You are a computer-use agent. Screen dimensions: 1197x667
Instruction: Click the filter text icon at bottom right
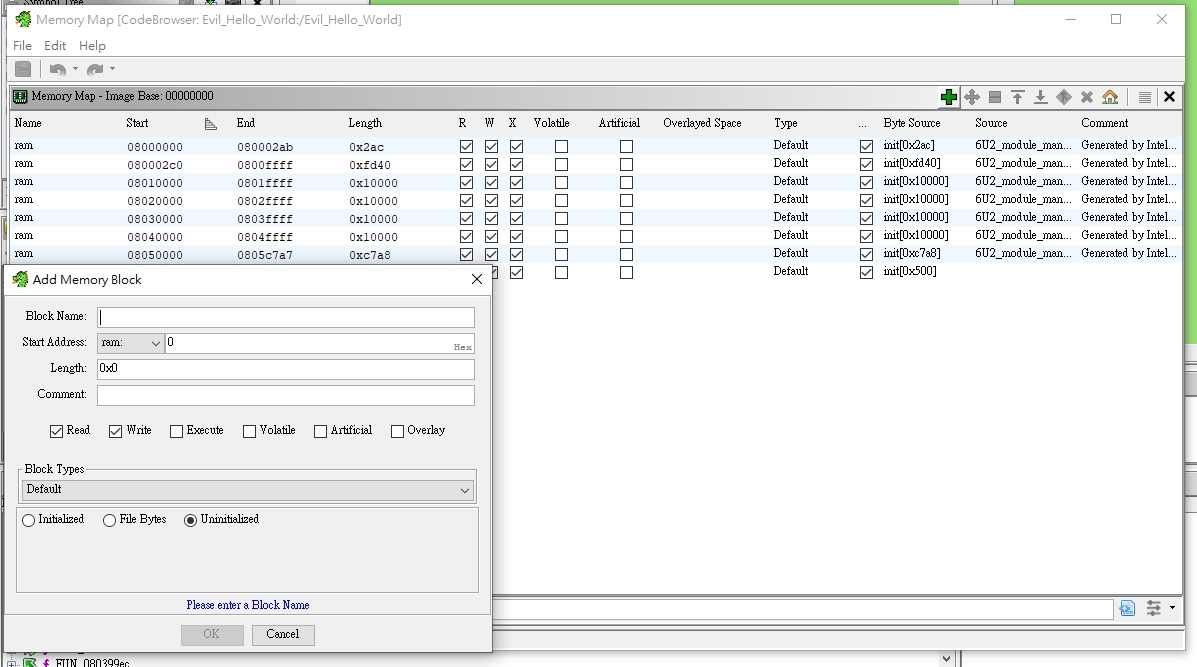[1128, 608]
